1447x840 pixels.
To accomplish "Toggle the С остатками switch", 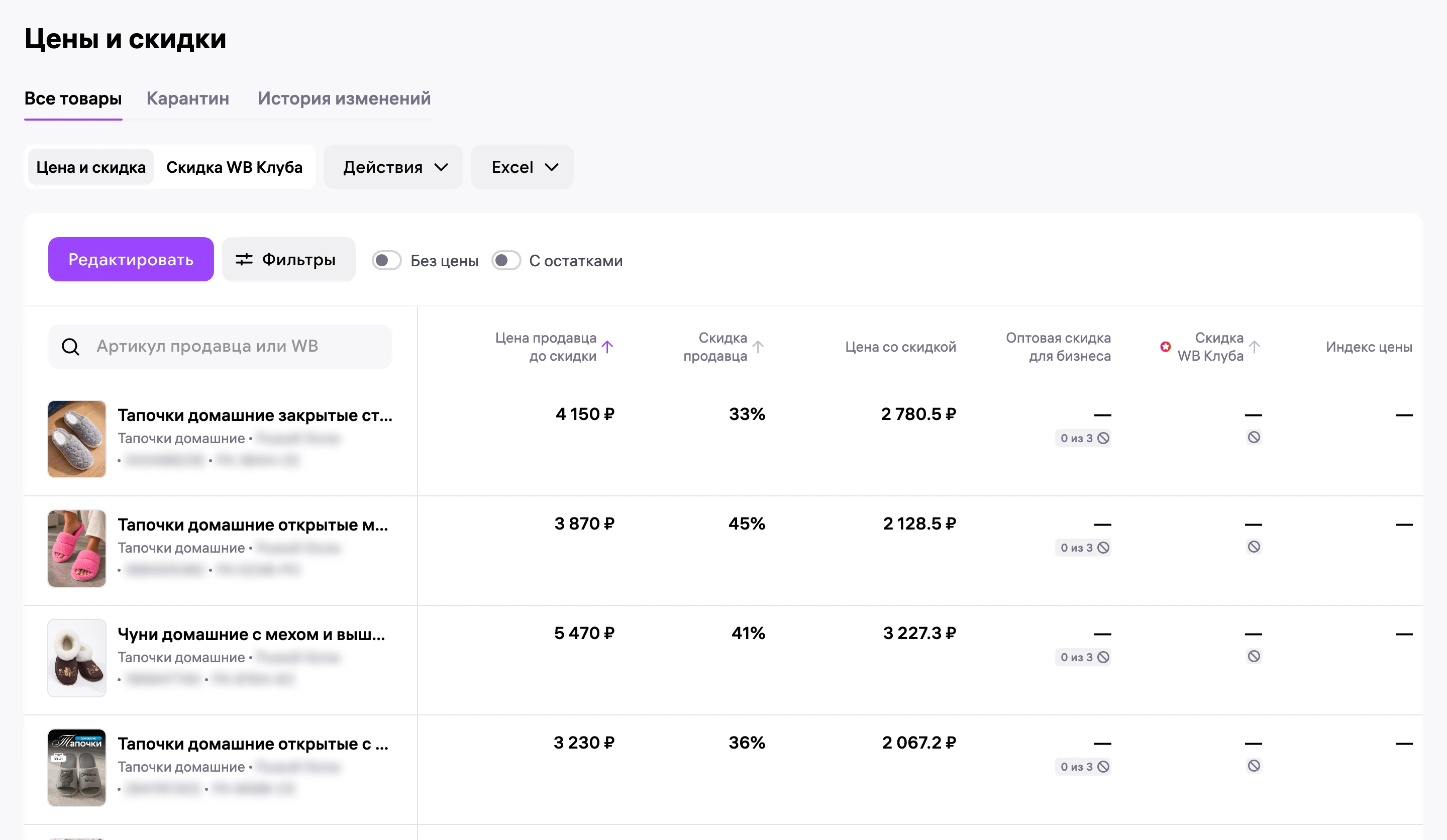I will click(506, 261).
